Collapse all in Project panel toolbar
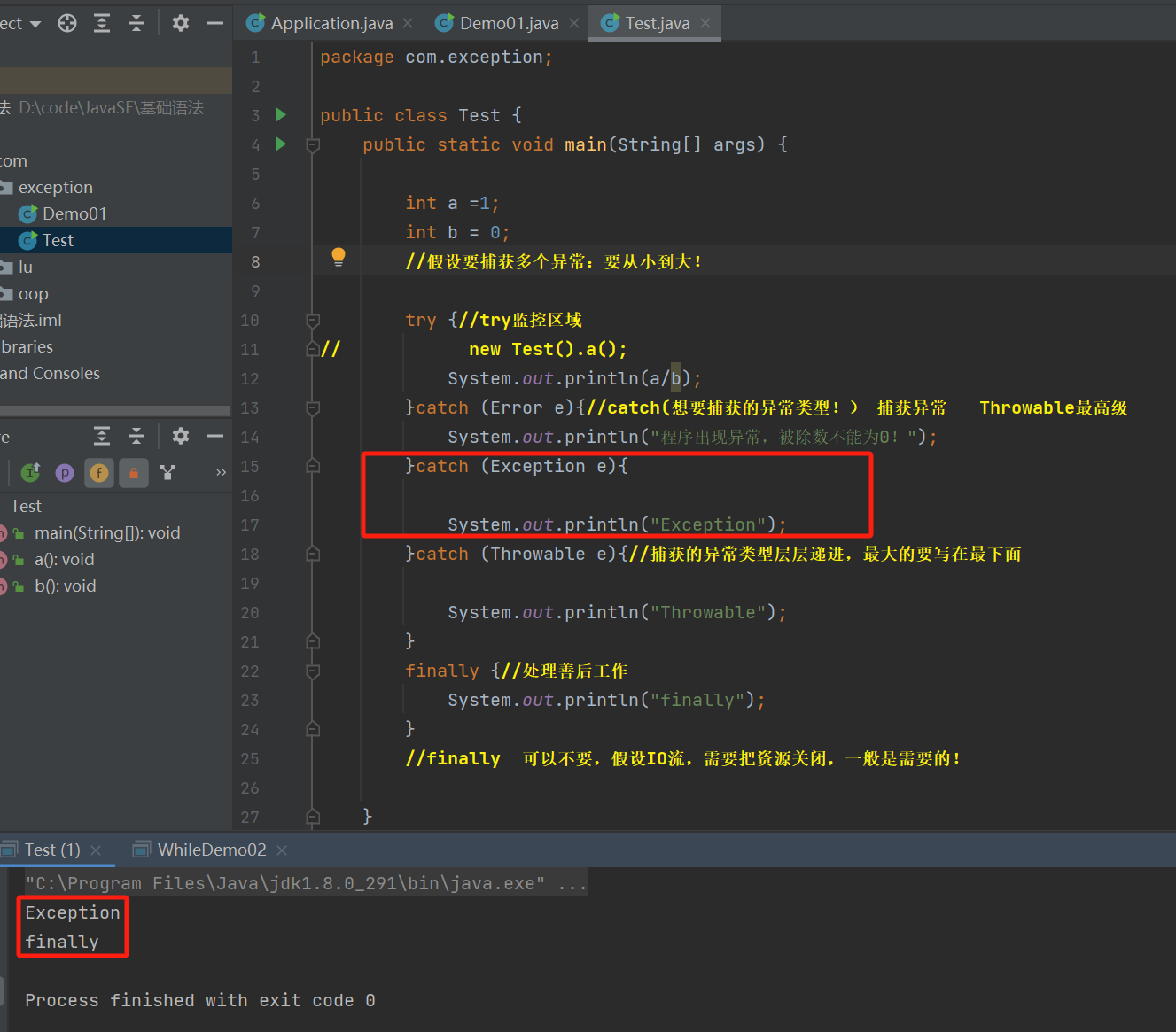1176x1032 pixels. tap(136, 23)
